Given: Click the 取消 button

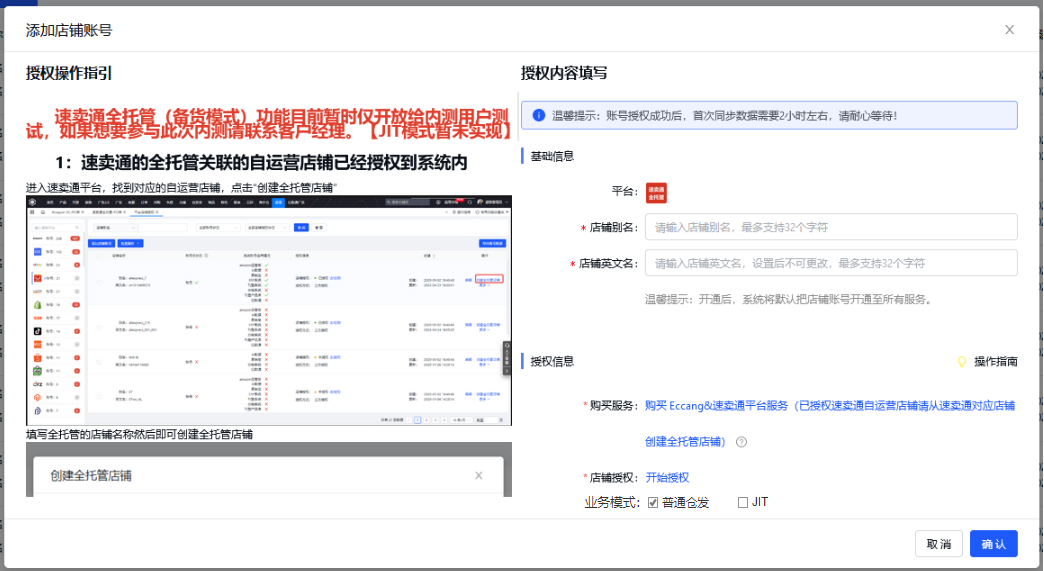Looking at the screenshot, I should (x=939, y=544).
